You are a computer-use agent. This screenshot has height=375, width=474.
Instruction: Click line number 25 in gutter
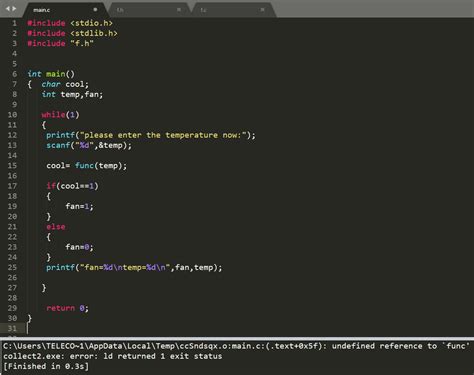tap(12, 267)
